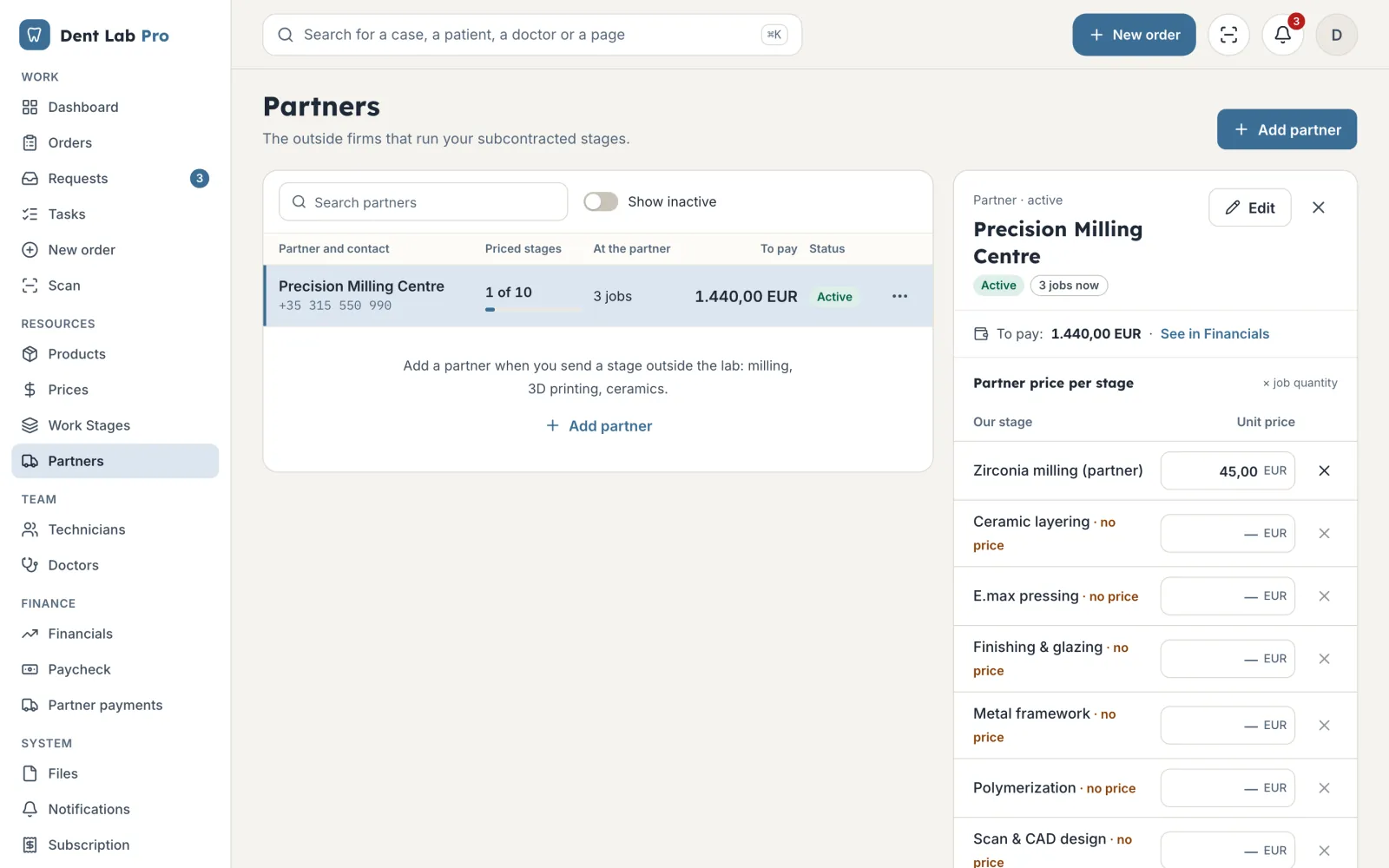The image size is (1389, 868).
Task: Follow the See in Financials link
Action: (1215, 333)
